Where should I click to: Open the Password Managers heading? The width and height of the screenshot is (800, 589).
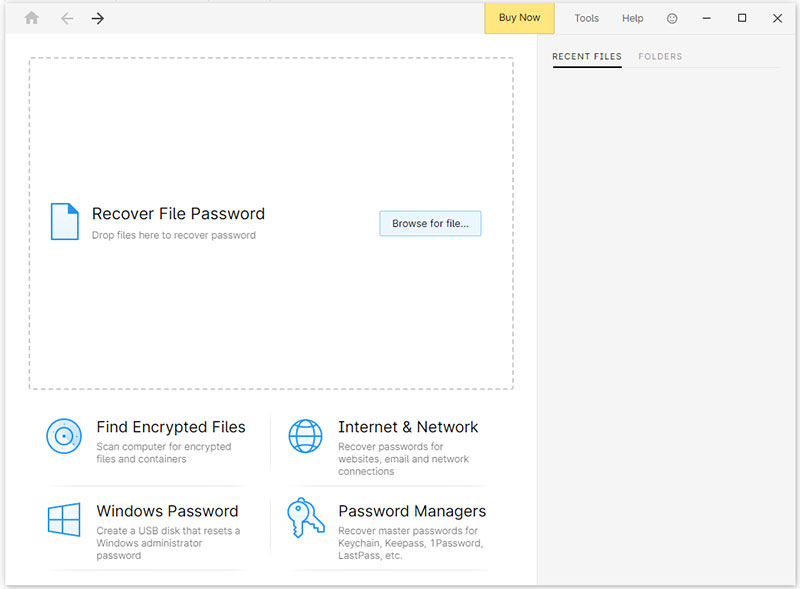point(412,511)
